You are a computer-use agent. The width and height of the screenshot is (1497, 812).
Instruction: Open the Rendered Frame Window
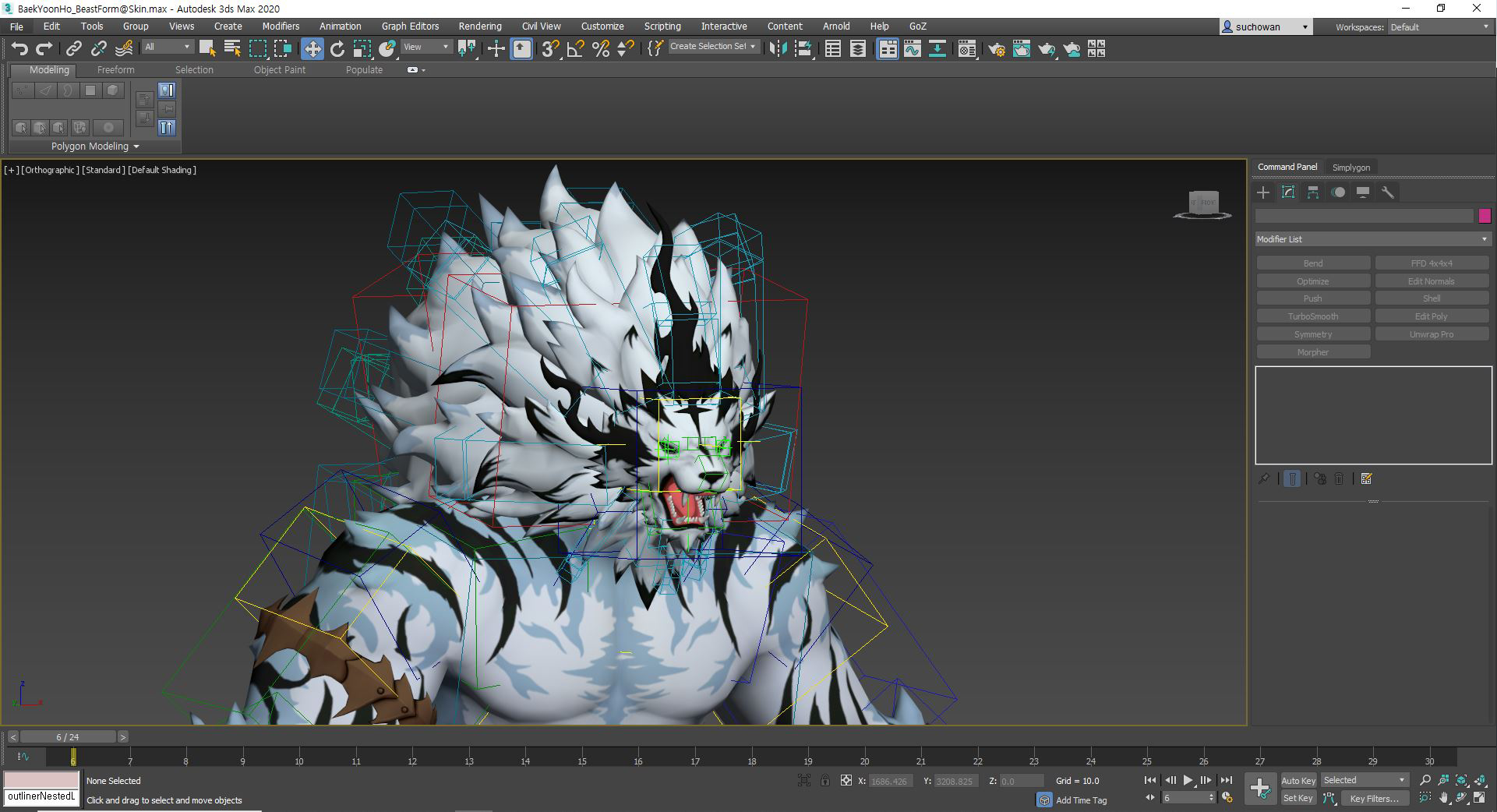1022,49
